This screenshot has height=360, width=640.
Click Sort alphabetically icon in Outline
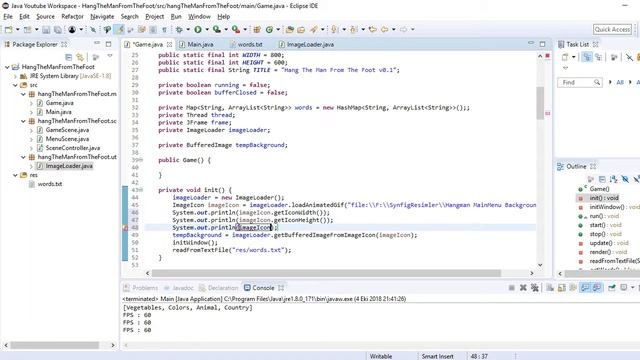613,179
